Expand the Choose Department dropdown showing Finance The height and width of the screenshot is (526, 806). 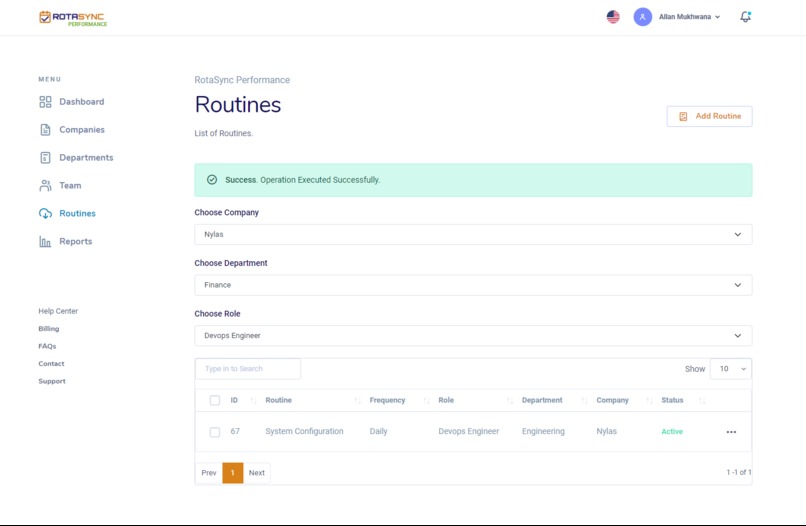point(473,285)
